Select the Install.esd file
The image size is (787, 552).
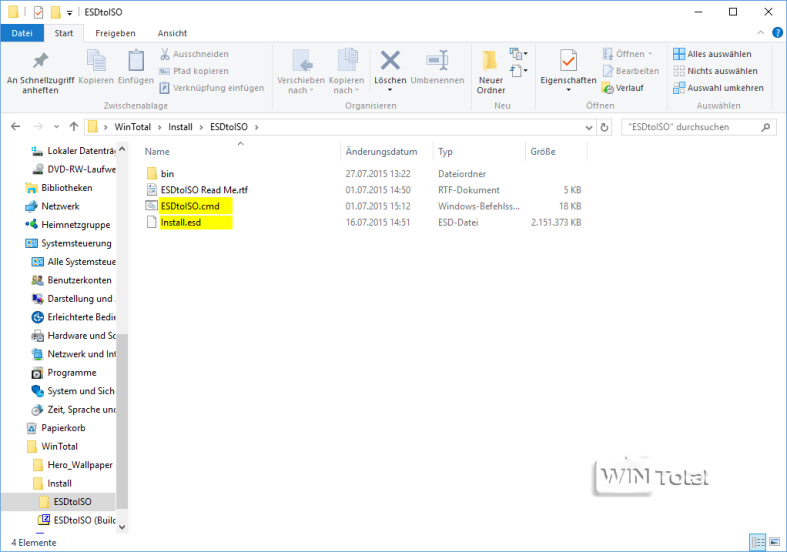pos(181,222)
